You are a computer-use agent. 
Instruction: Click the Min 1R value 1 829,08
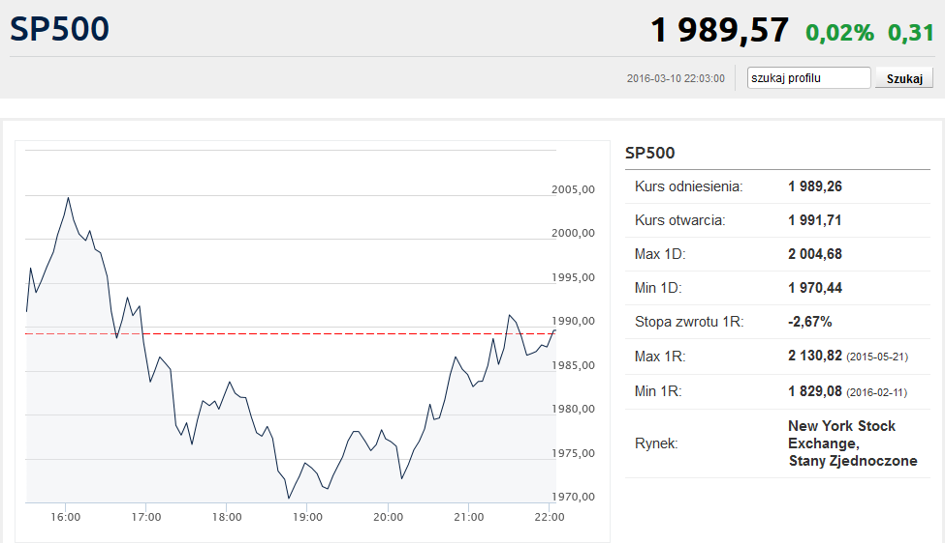(x=814, y=391)
